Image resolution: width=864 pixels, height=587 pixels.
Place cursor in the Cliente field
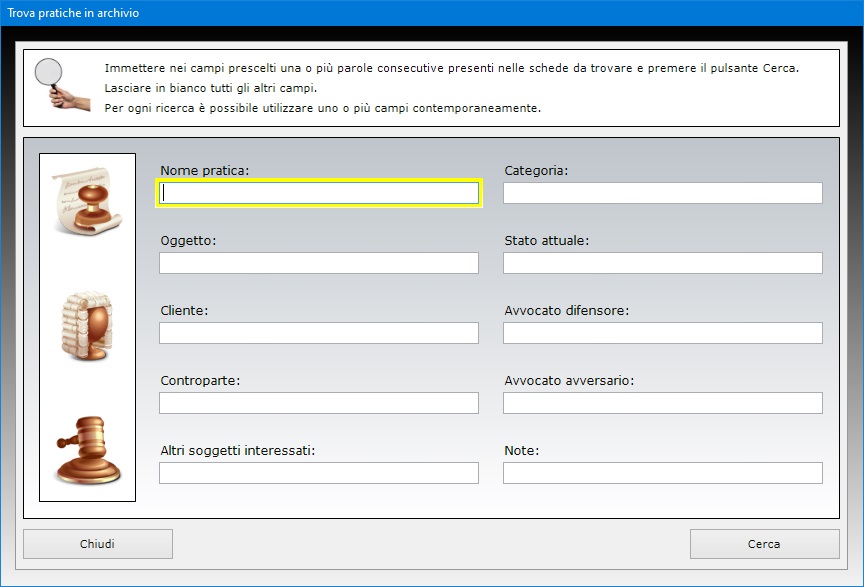[319, 333]
